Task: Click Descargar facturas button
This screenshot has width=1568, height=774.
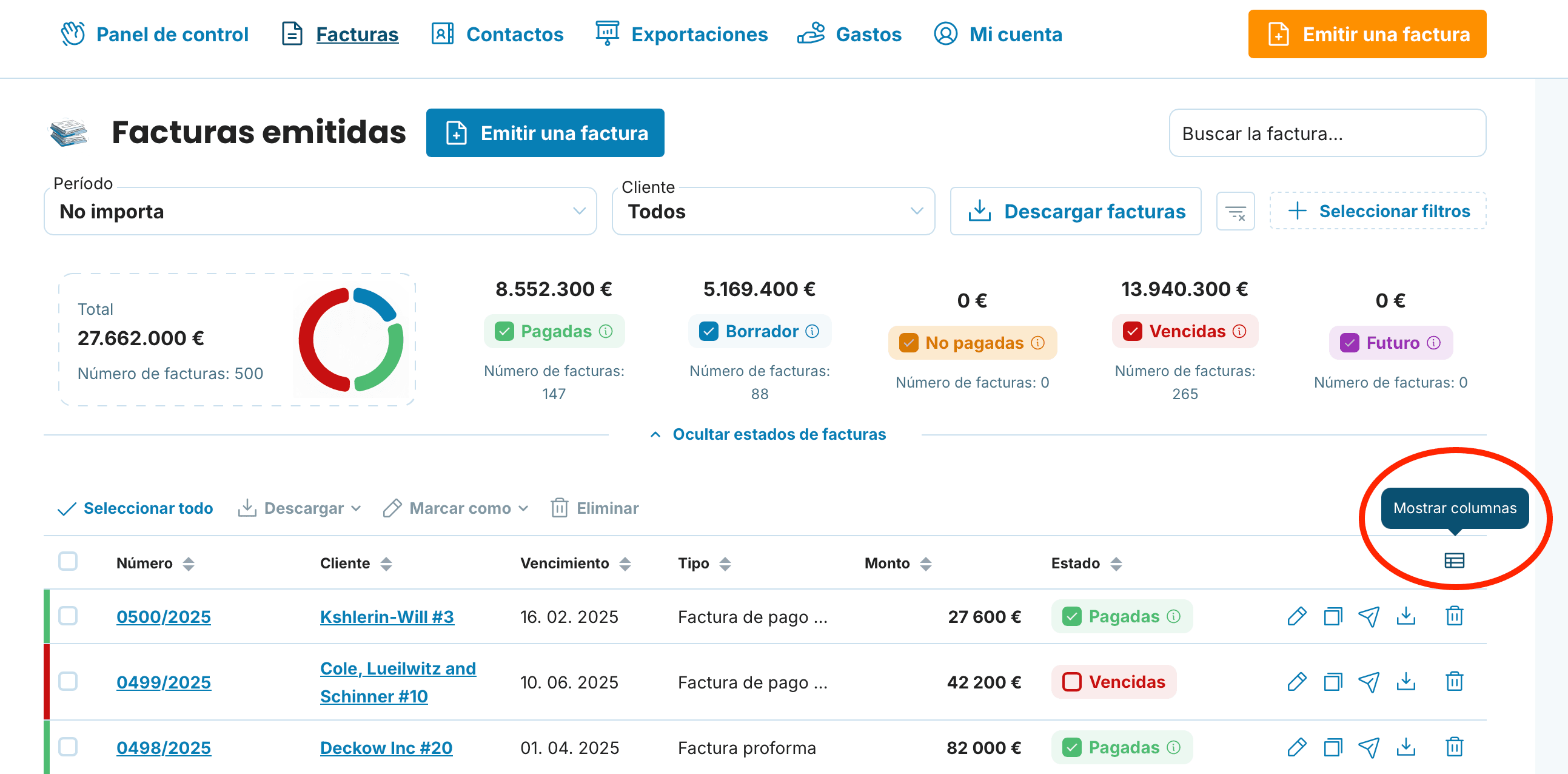Action: point(1076,211)
